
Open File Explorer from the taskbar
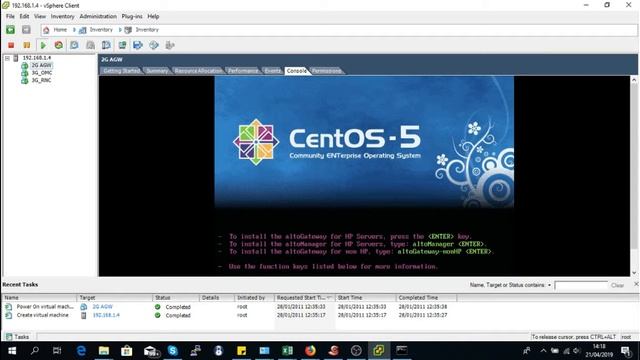click(x=104, y=351)
